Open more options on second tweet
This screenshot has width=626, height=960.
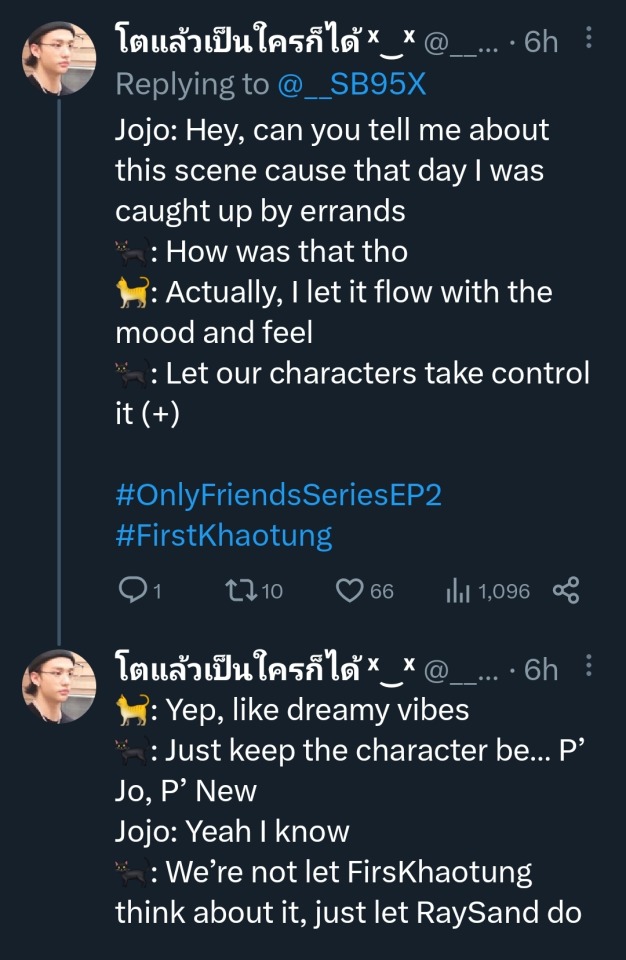pos(589,667)
